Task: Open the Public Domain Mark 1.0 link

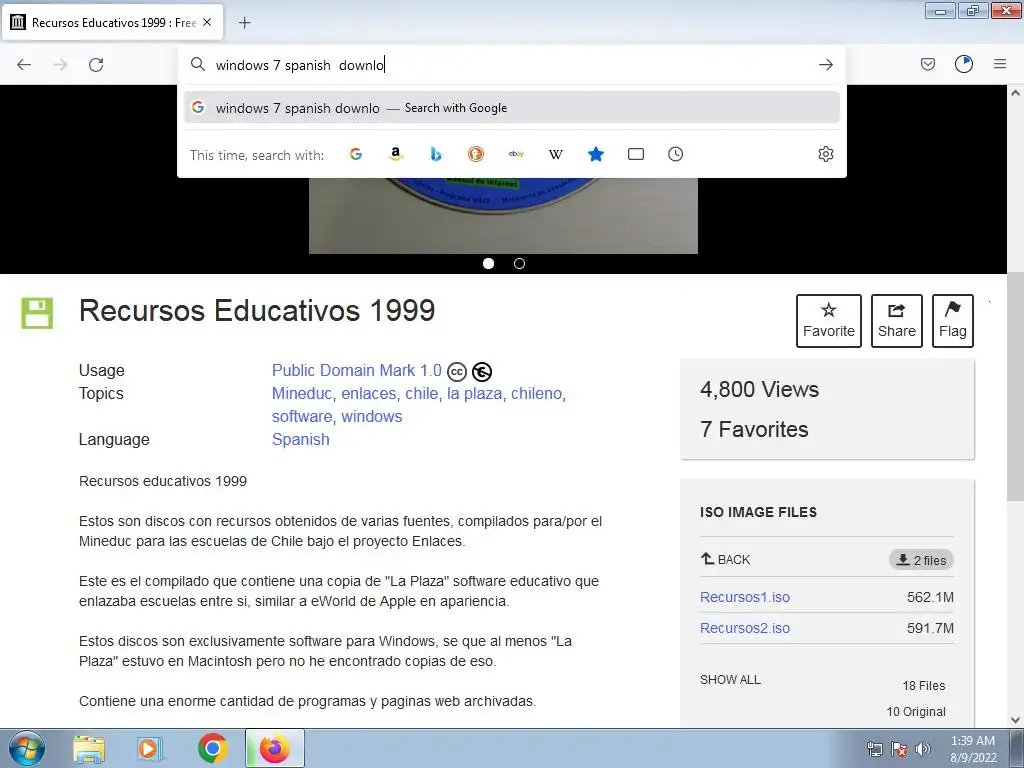Action: [x=357, y=370]
